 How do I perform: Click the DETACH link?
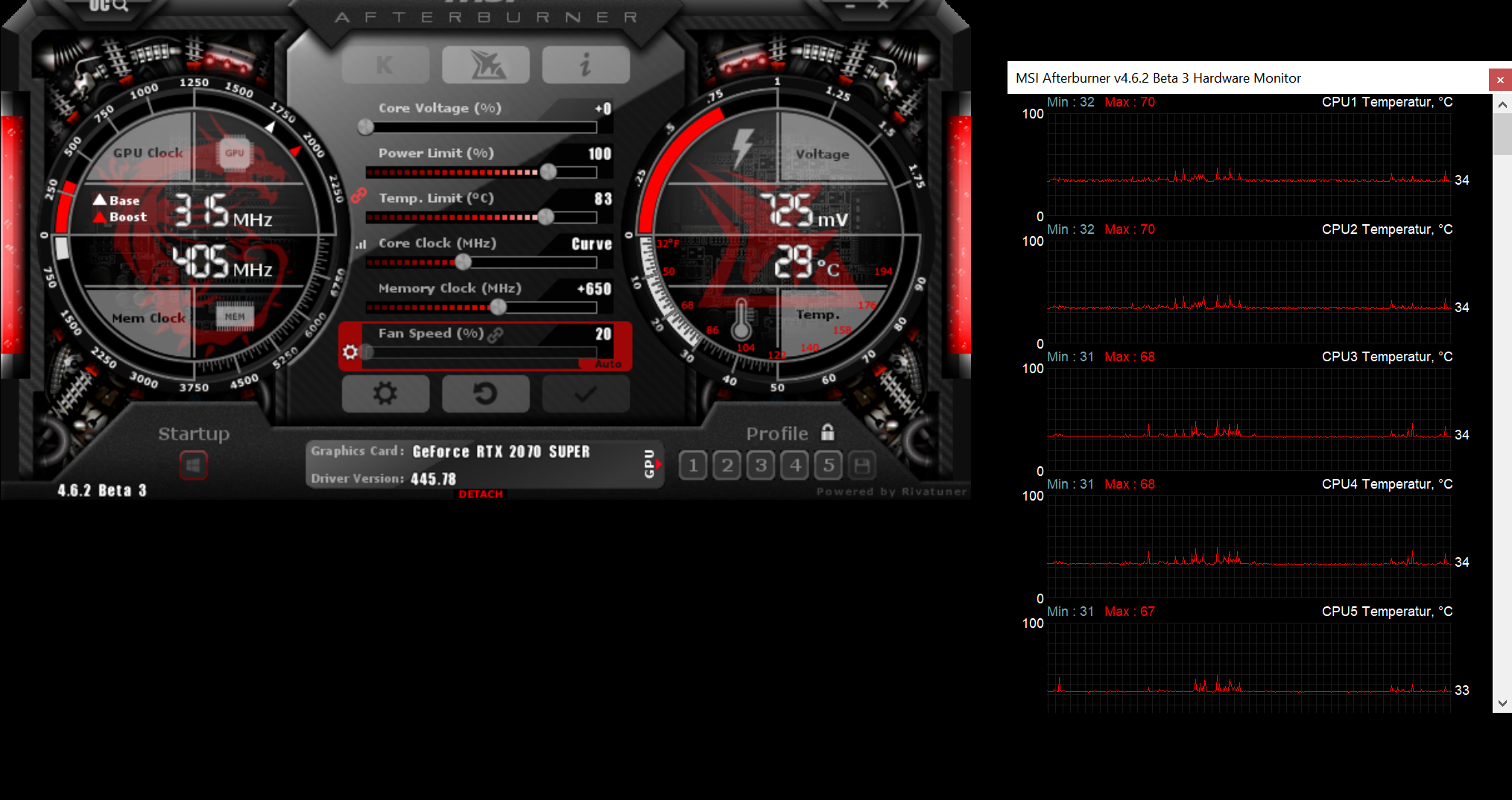481,494
